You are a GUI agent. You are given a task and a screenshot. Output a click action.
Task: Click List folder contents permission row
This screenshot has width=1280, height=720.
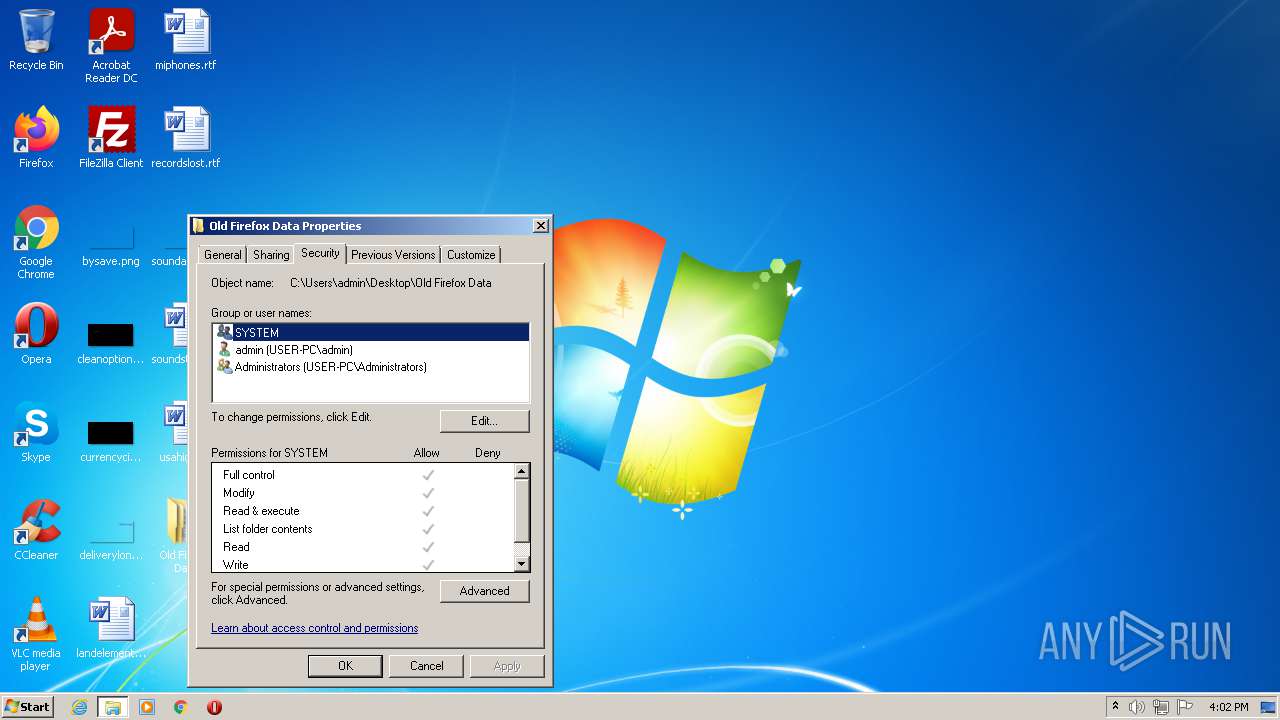click(x=363, y=529)
